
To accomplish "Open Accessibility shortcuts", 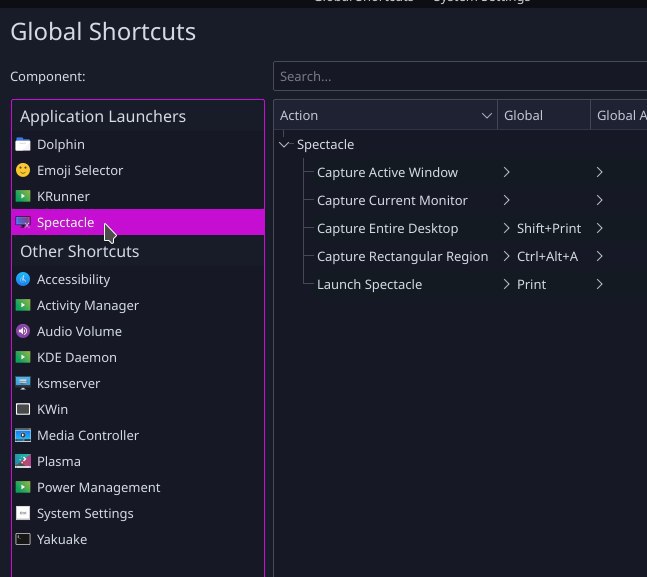I will point(138,279).
